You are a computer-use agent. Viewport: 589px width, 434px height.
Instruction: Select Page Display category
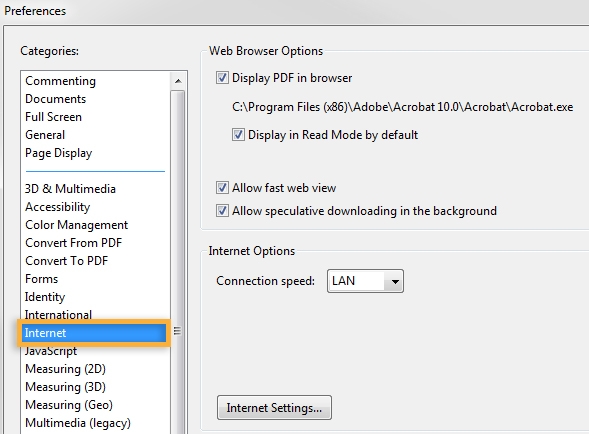(x=59, y=153)
